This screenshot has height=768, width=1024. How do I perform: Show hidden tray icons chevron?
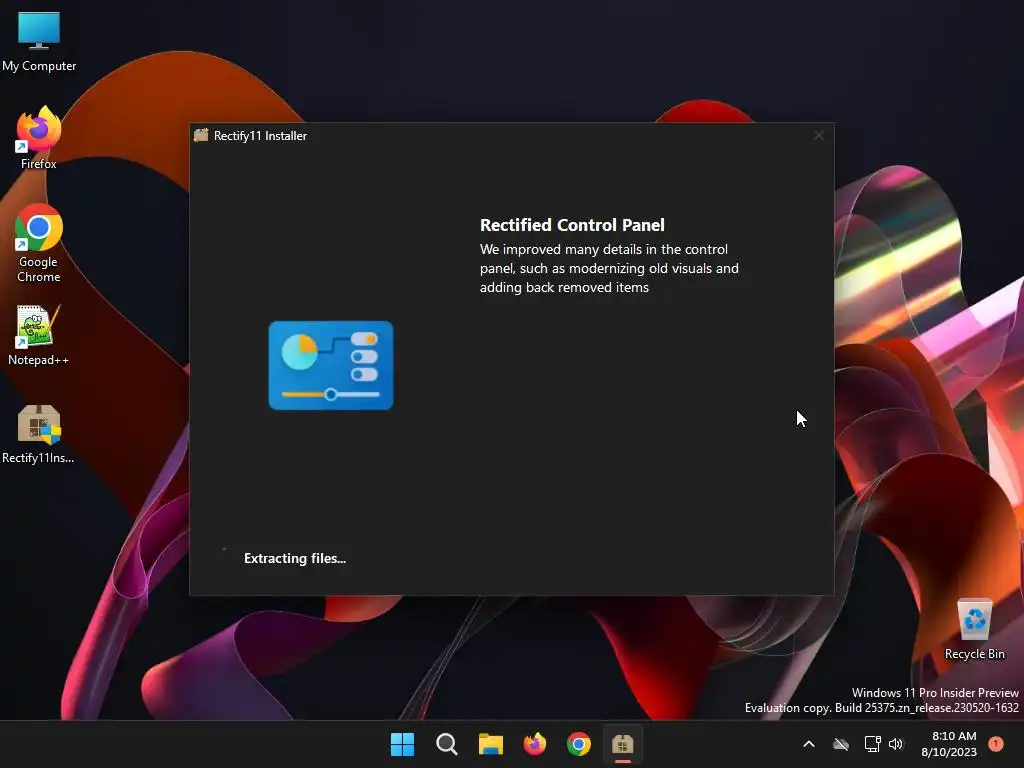[808, 744]
